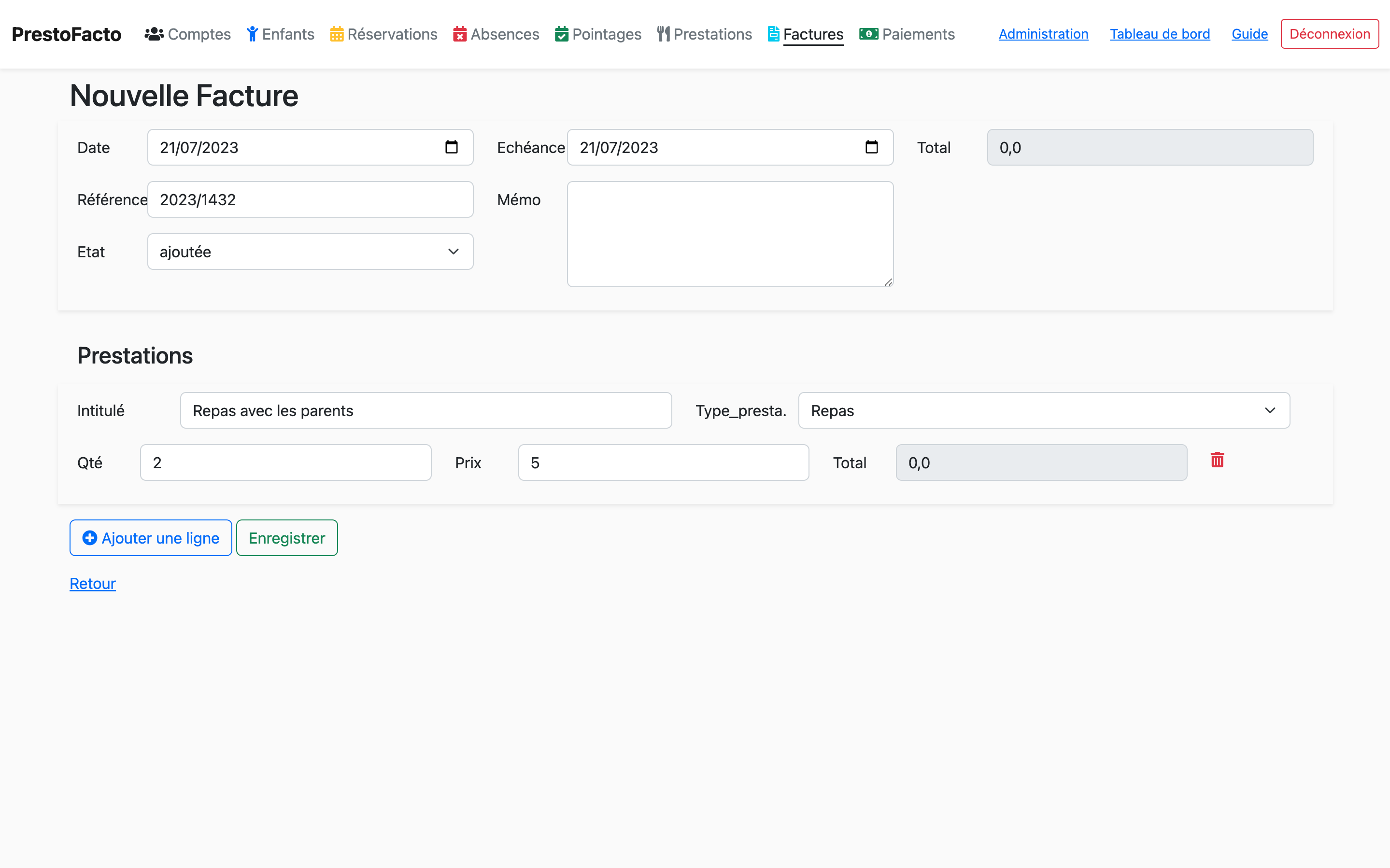
Task: Click inside the Mémo text area
Action: (730, 234)
